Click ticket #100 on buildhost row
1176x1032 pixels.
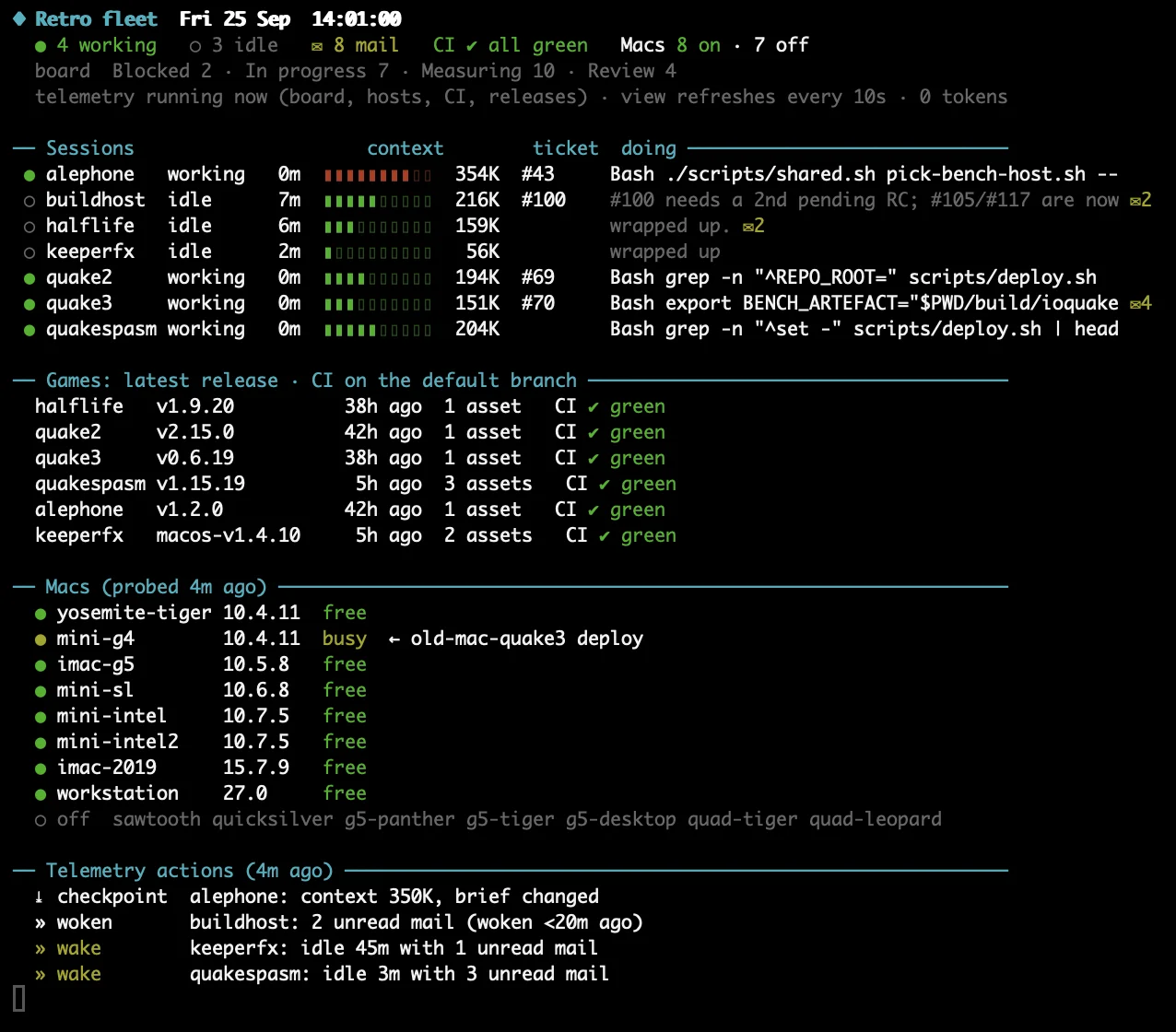coord(544,200)
